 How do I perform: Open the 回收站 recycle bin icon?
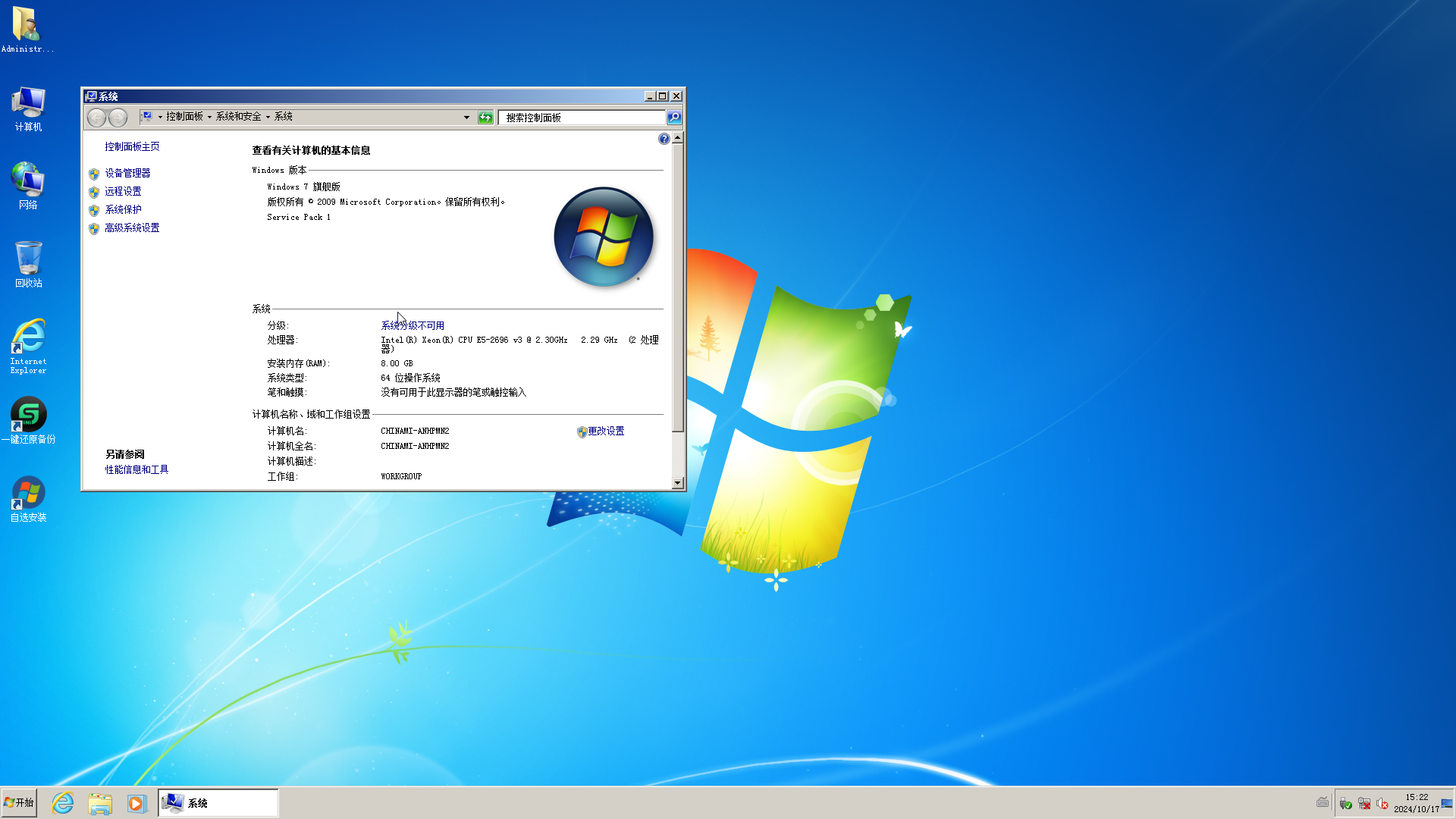(28, 264)
